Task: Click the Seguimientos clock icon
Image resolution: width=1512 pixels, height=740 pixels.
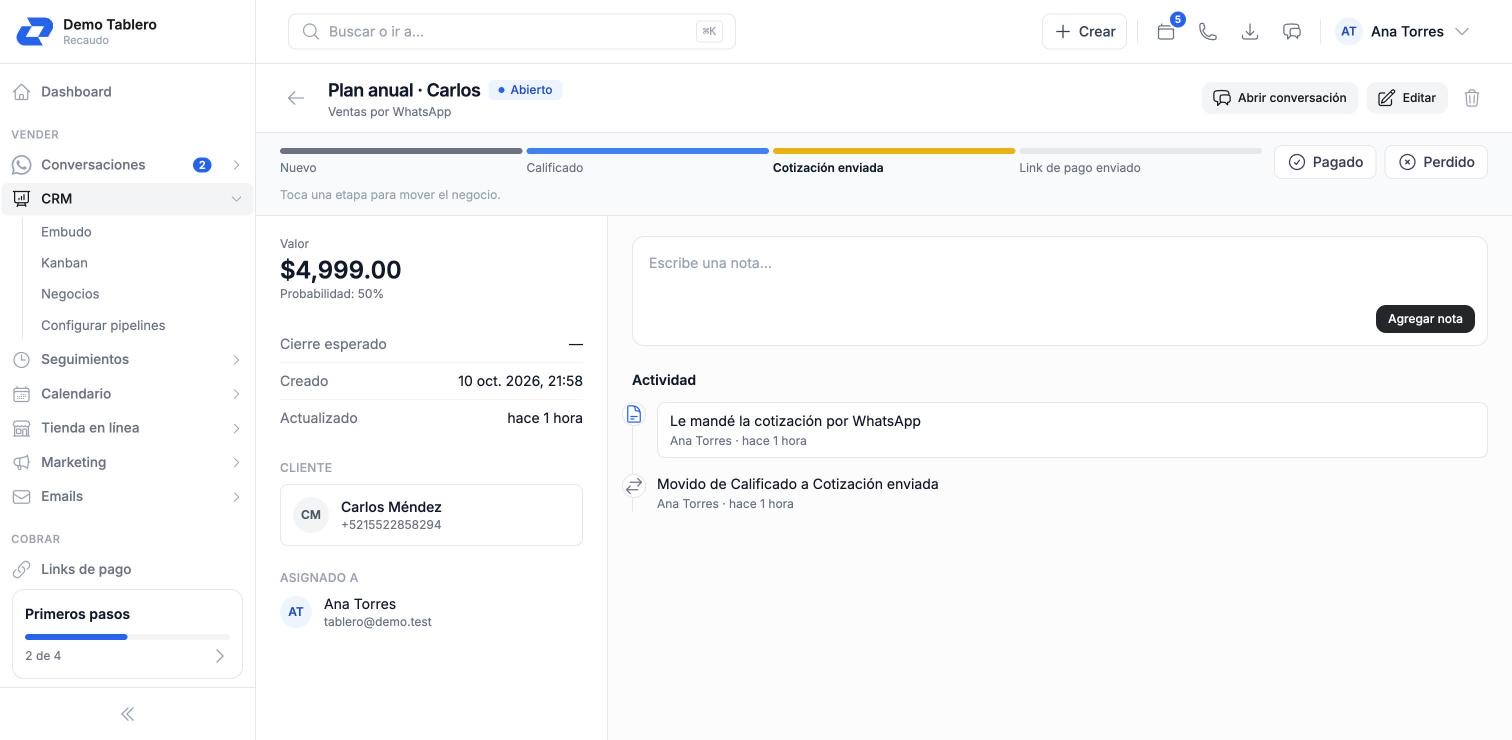Action: [21, 359]
